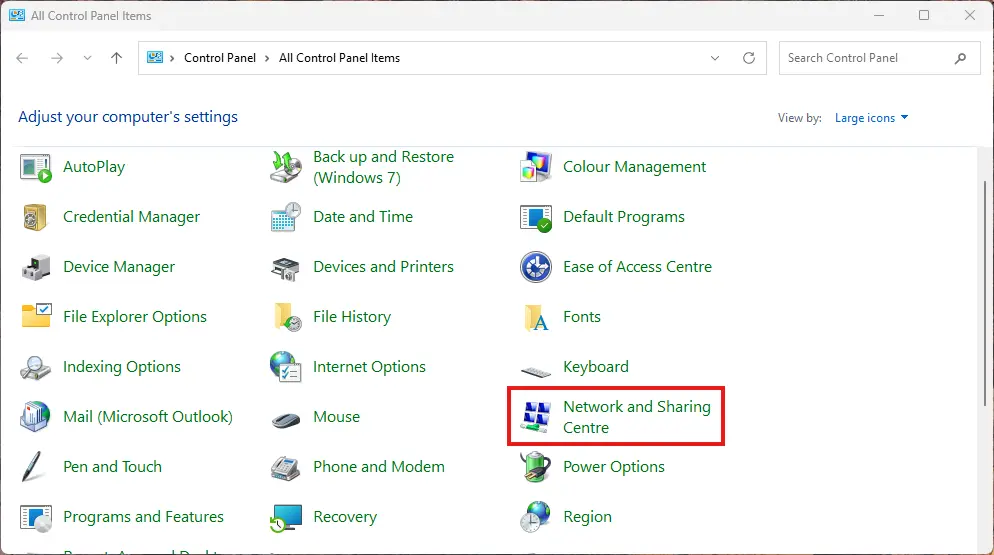Open the Keyboard link text
Viewport: 994px width, 555px height.
pyautogui.click(x=596, y=367)
